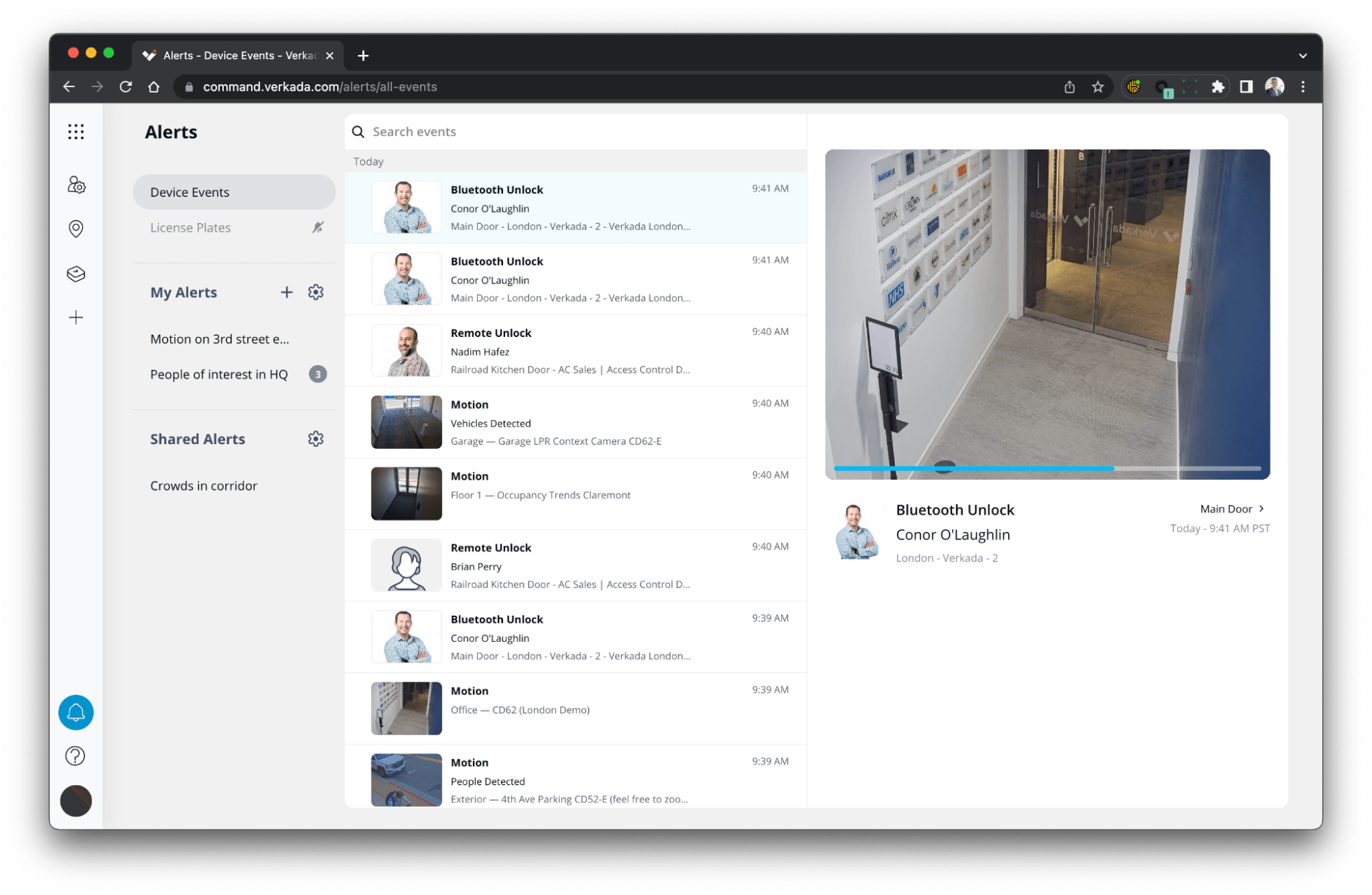Open the help question mark icon
Image resolution: width=1372 pixels, height=895 pixels.
75,756
